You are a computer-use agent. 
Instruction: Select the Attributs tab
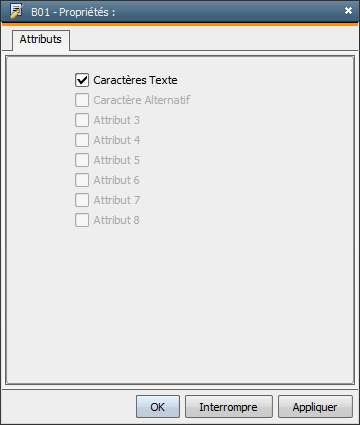[x=41, y=40]
